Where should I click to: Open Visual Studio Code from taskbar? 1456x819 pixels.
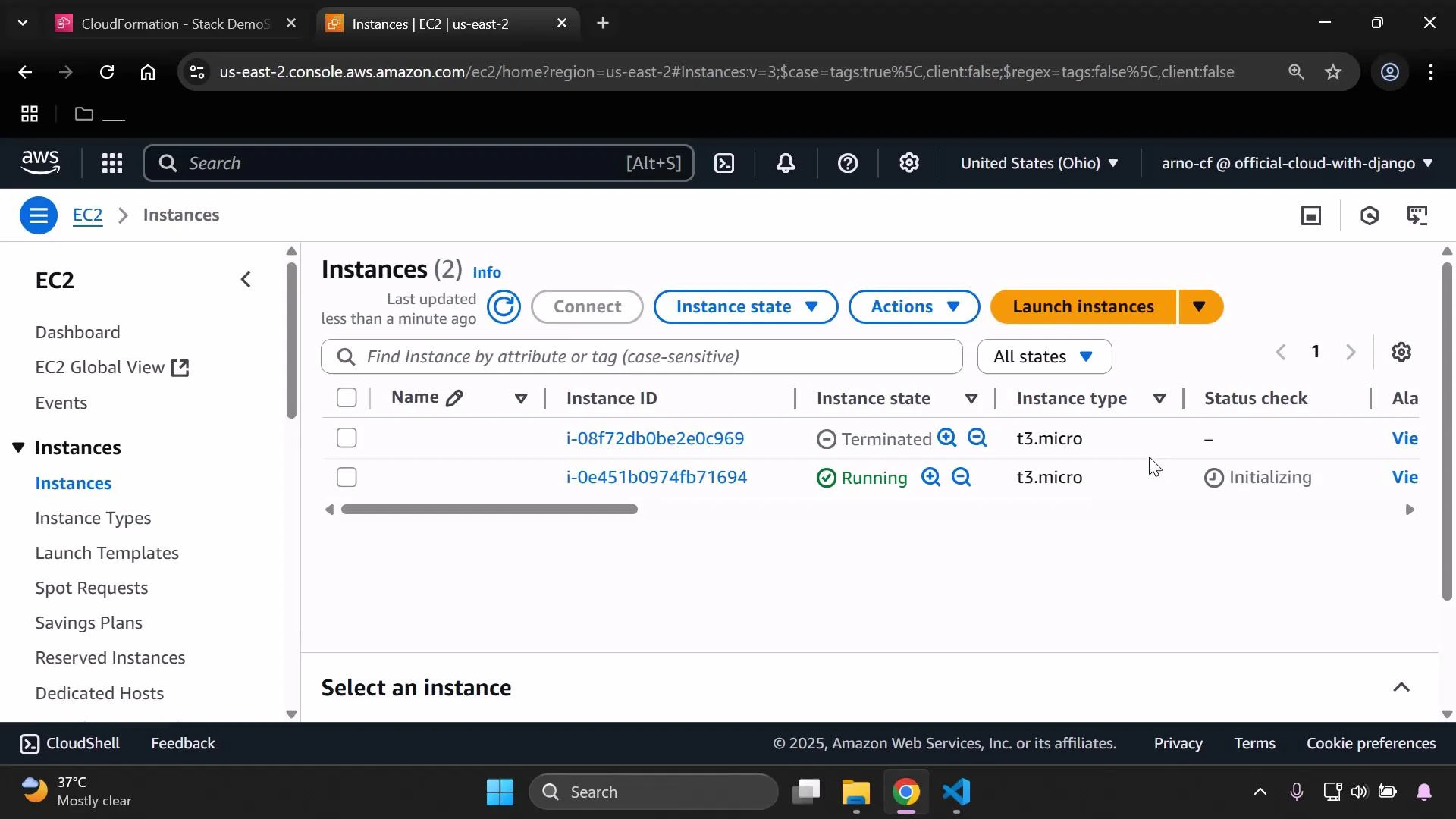click(x=957, y=792)
